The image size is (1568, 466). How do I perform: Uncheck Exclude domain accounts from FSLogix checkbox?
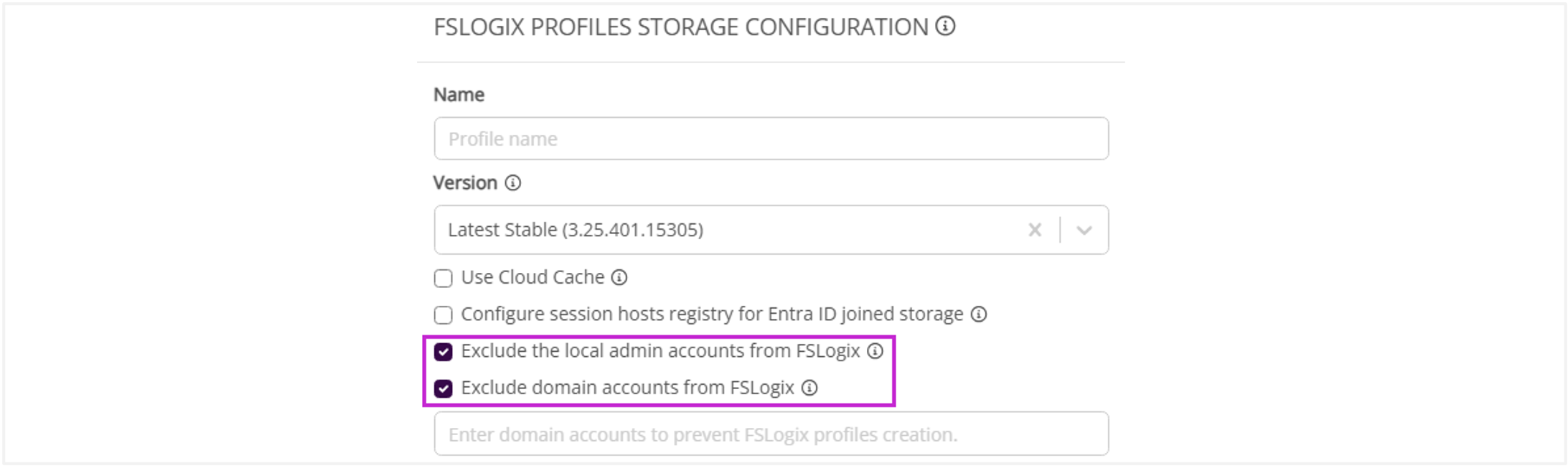pos(443,388)
